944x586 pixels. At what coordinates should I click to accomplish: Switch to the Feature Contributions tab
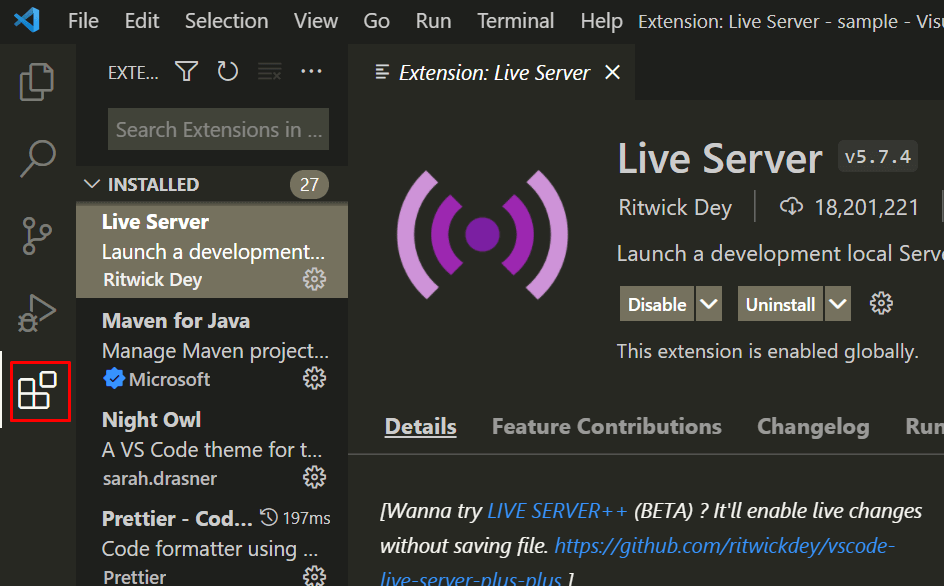click(x=606, y=426)
